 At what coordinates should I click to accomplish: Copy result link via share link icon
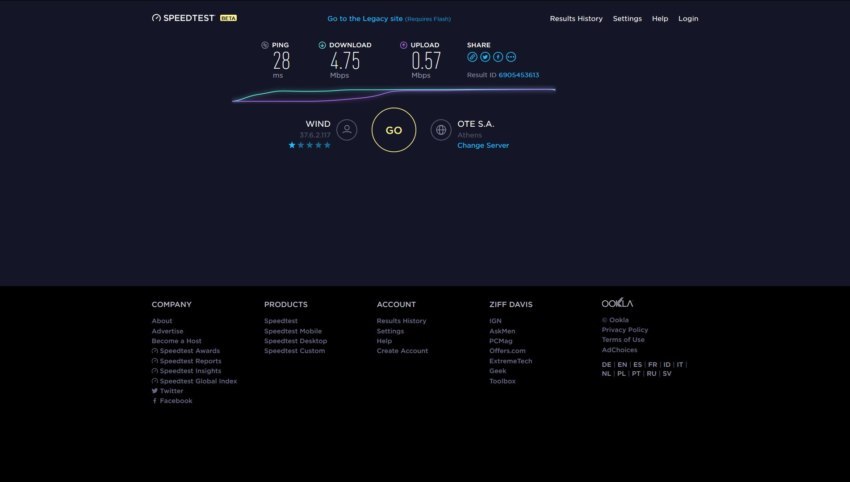pos(472,57)
